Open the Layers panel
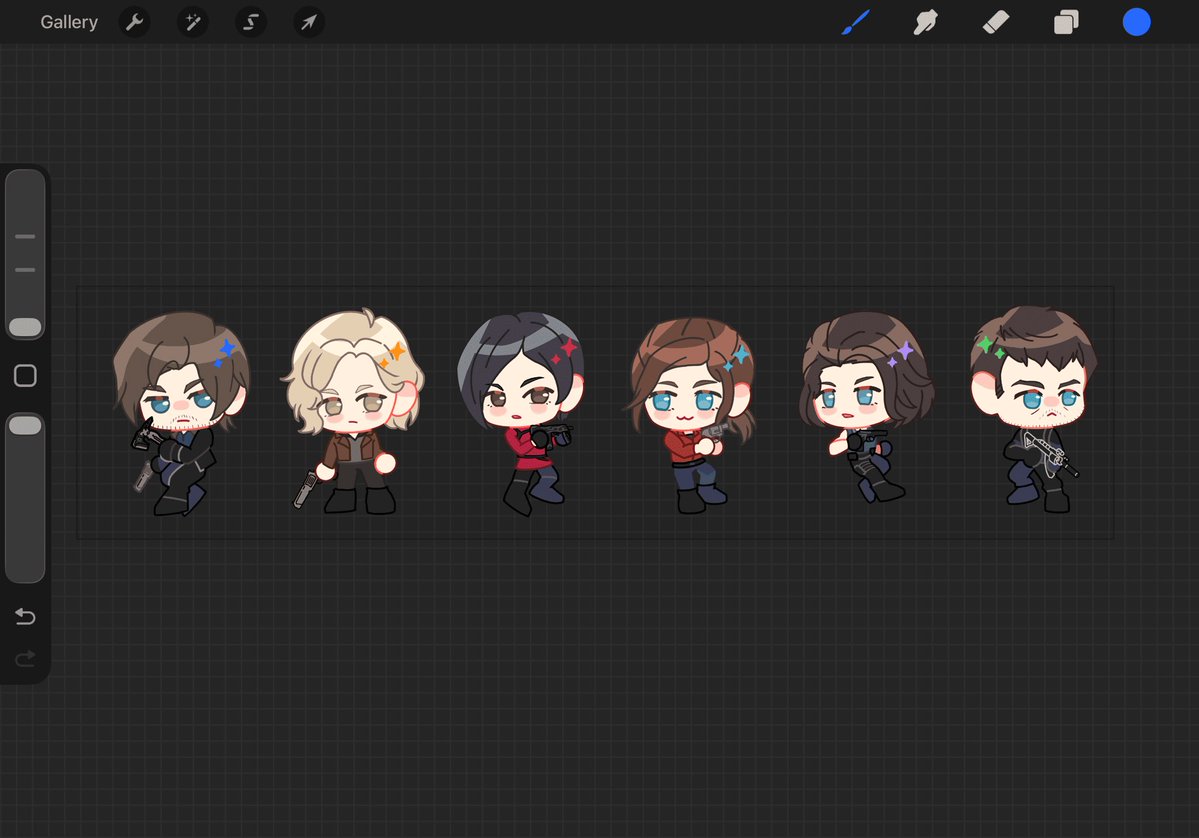This screenshot has height=838, width=1199. coord(1066,22)
